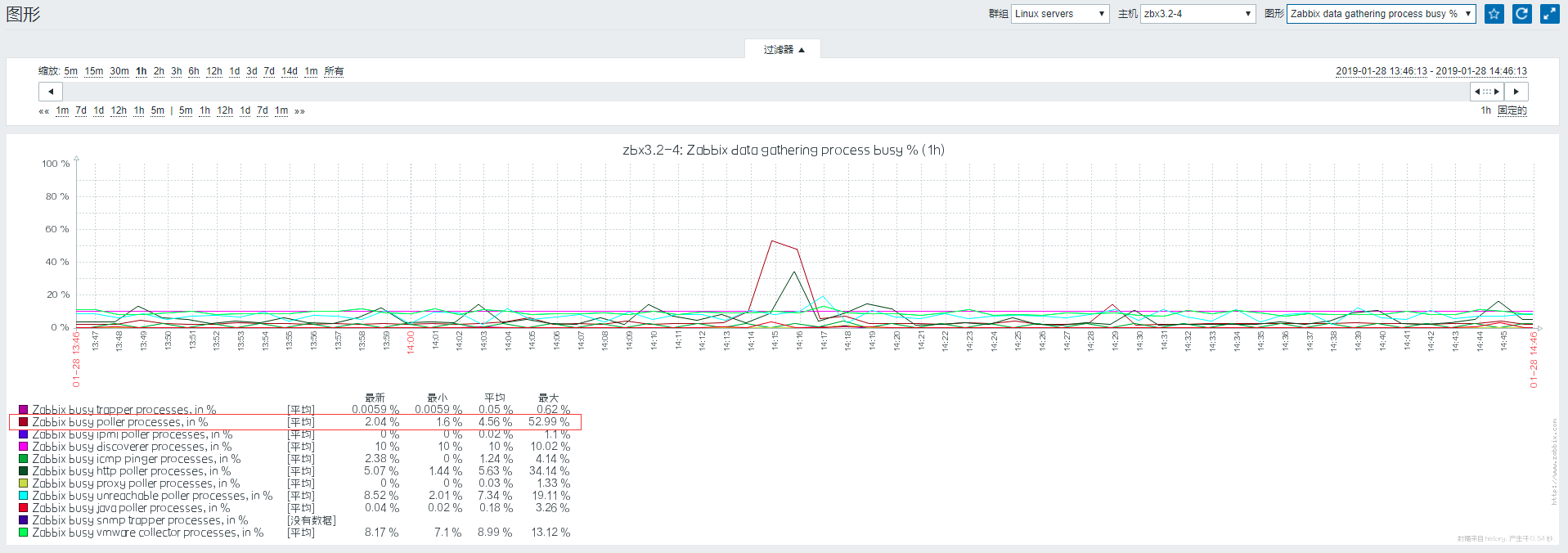Click the purple snmp trapper swatch
Viewport: 1568px width, 553px height.
24,520
